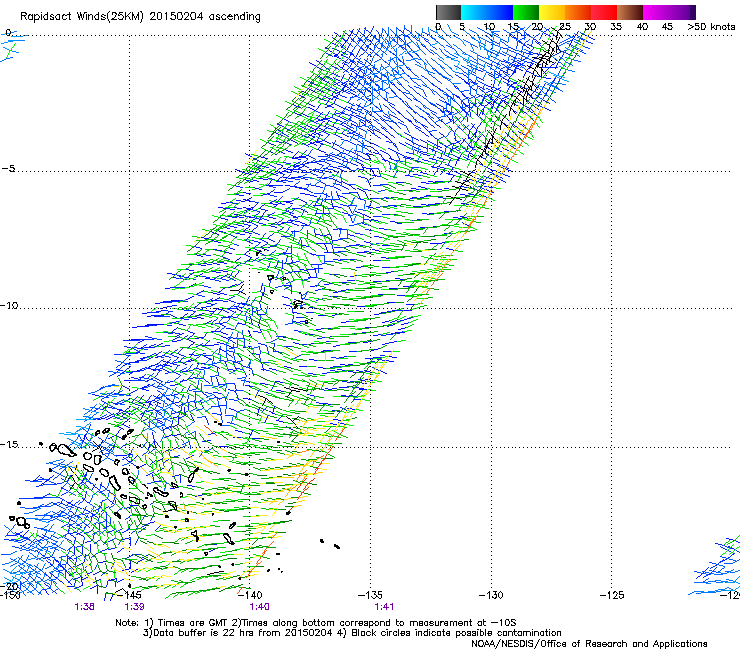
Task: Click the '0' latitude label at top left
Action: (x=8, y=33)
